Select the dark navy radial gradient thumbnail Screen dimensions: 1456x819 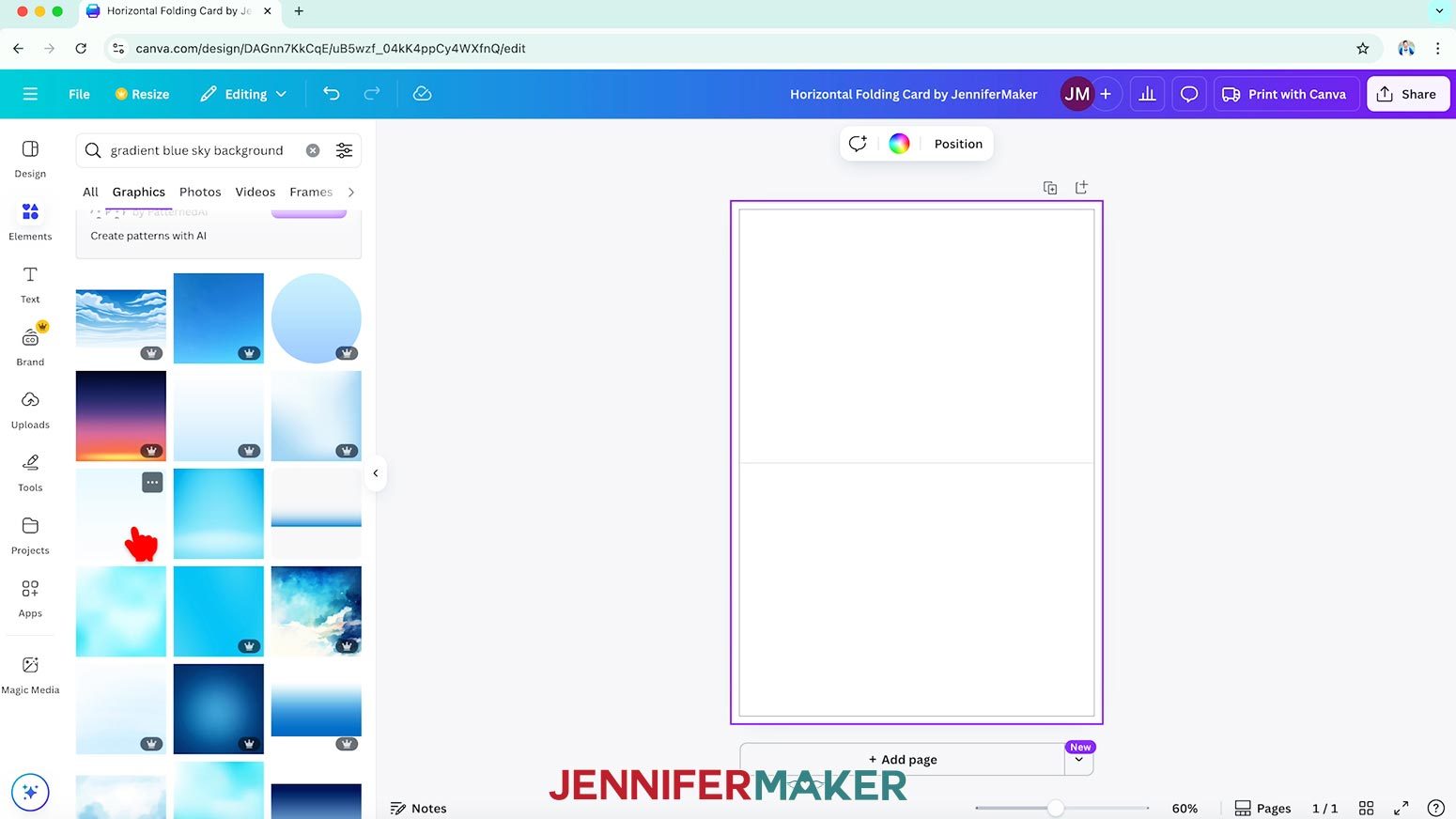(x=219, y=709)
